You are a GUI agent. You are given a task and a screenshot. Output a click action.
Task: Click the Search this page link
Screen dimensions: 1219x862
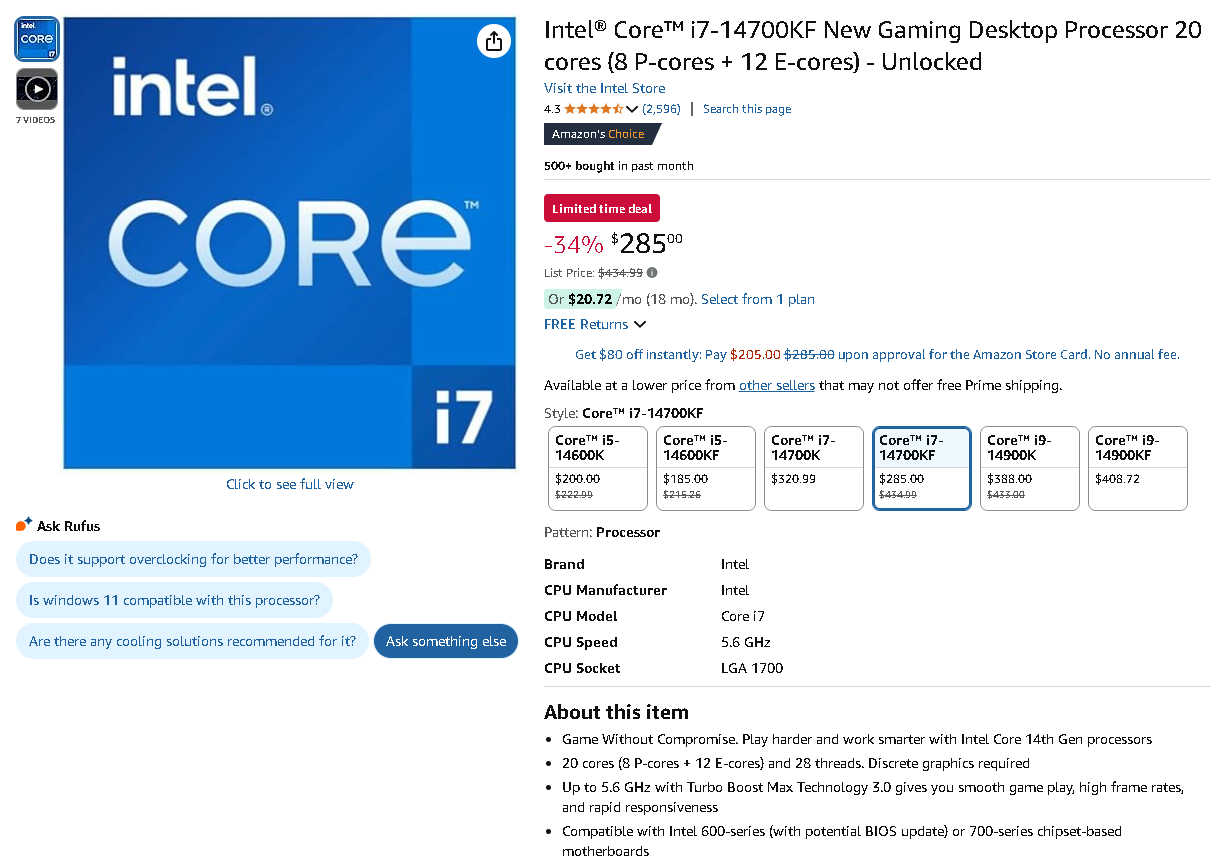746,109
